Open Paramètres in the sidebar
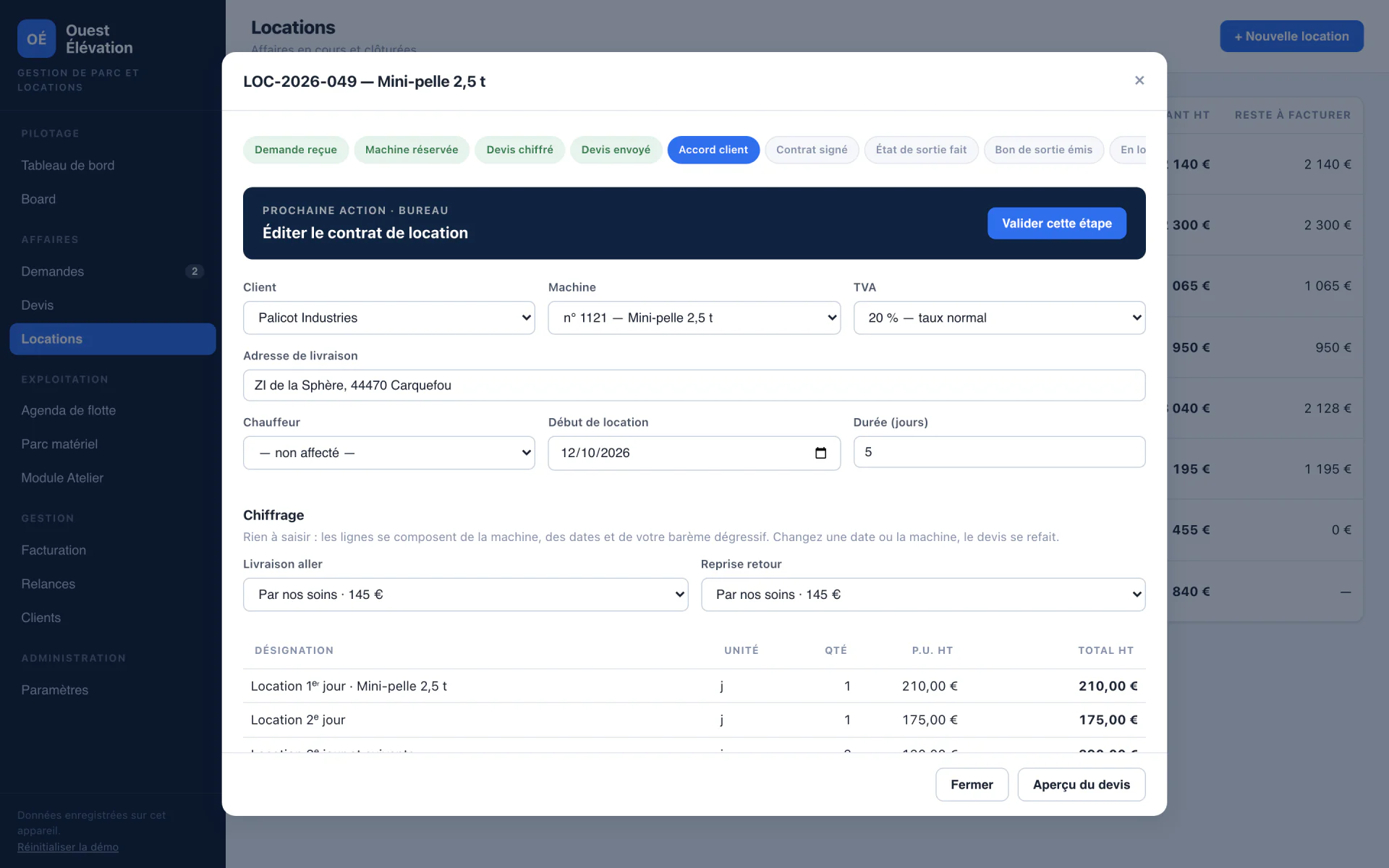This screenshot has width=1389, height=868. pyautogui.click(x=112, y=690)
